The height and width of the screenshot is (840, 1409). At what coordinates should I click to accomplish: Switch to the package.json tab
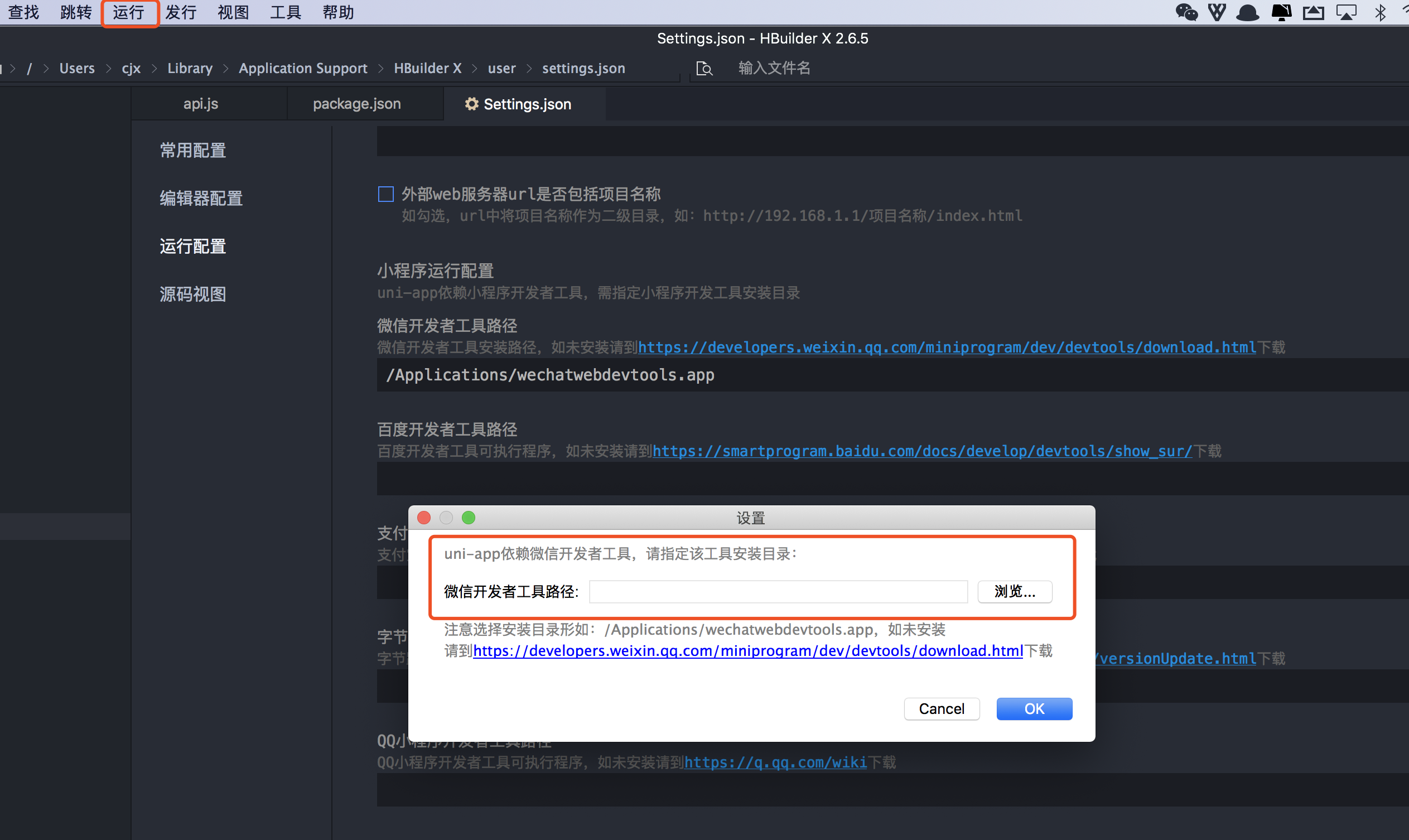tap(356, 104)
